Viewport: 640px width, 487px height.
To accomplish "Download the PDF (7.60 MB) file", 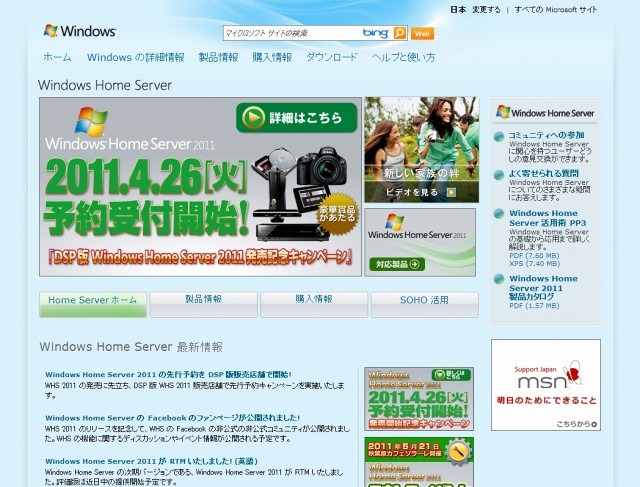I will pos(534,256).
